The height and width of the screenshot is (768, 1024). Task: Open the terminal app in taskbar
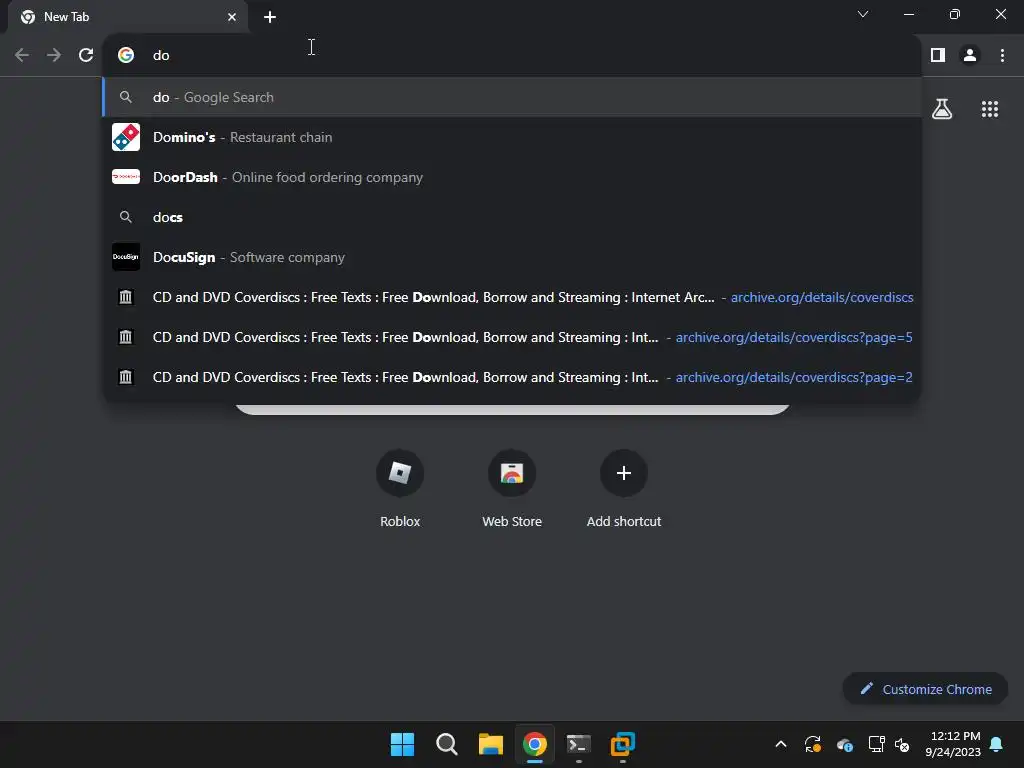[x=579, y=744]
